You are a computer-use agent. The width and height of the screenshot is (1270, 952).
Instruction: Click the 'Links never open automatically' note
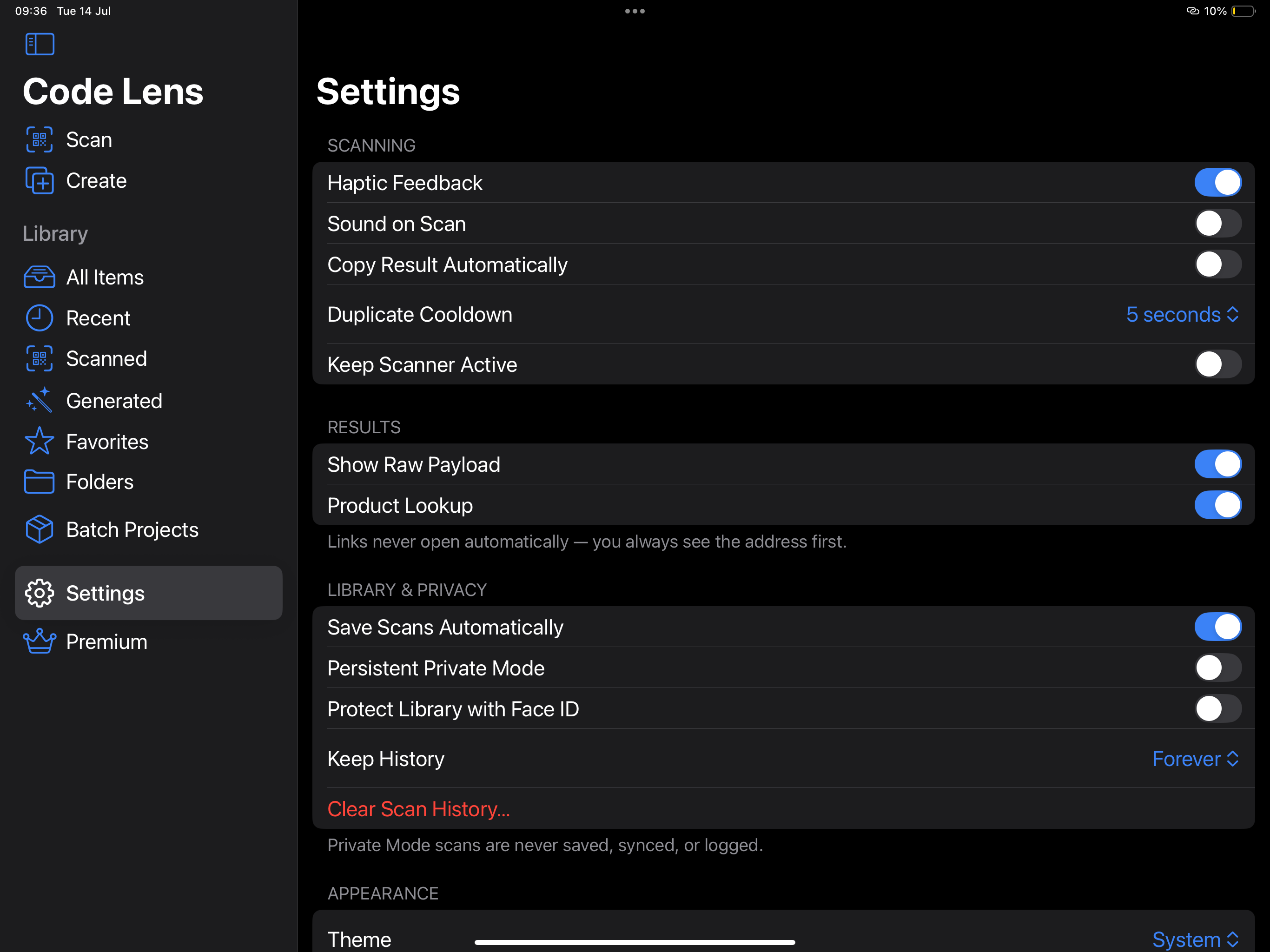587,542
